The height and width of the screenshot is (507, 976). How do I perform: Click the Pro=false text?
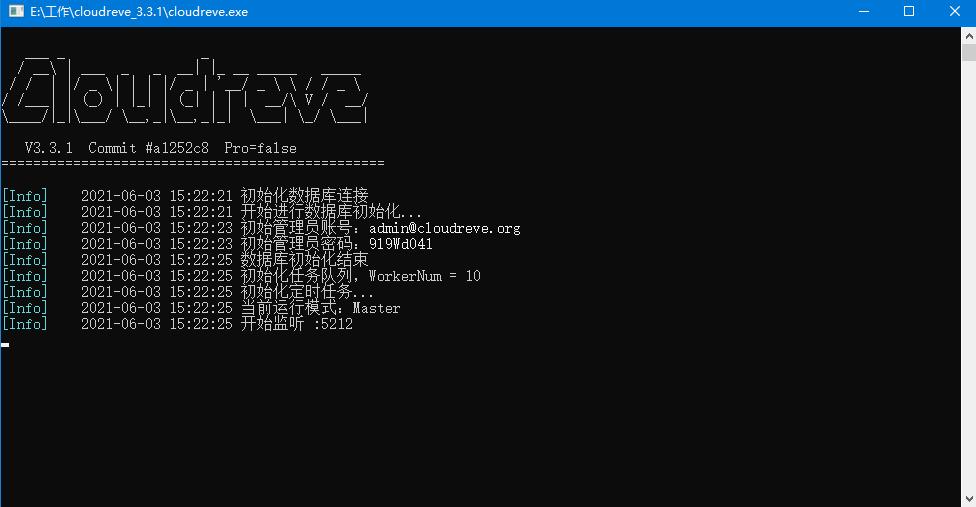click(x=260, y=148)
